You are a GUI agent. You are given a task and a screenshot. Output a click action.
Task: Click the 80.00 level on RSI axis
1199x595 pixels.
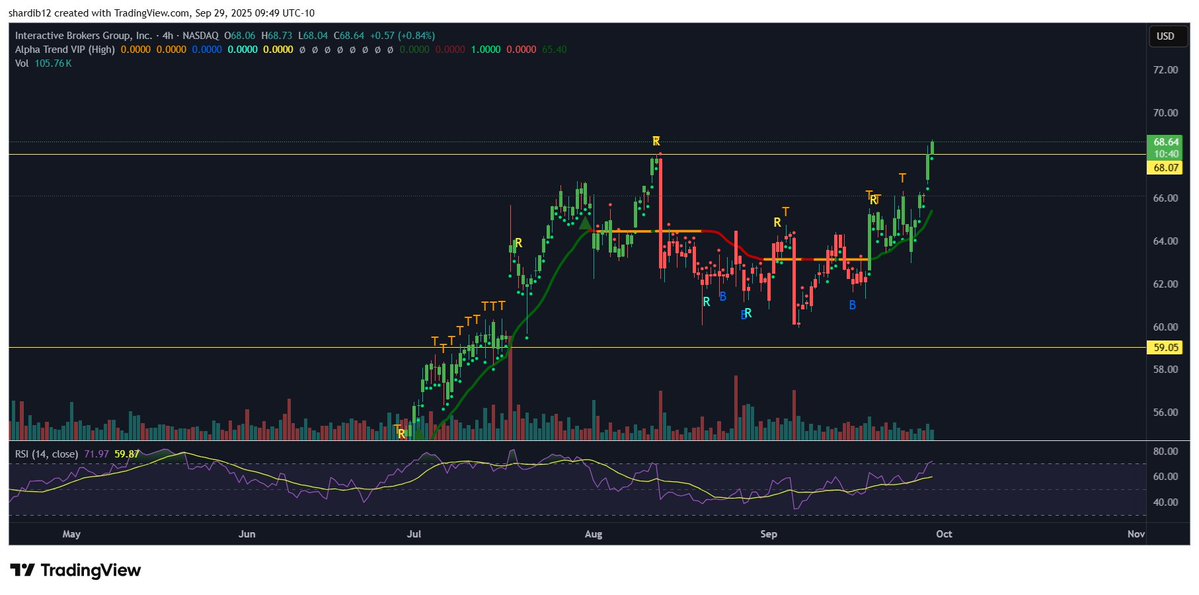(x=1164, y=452)
